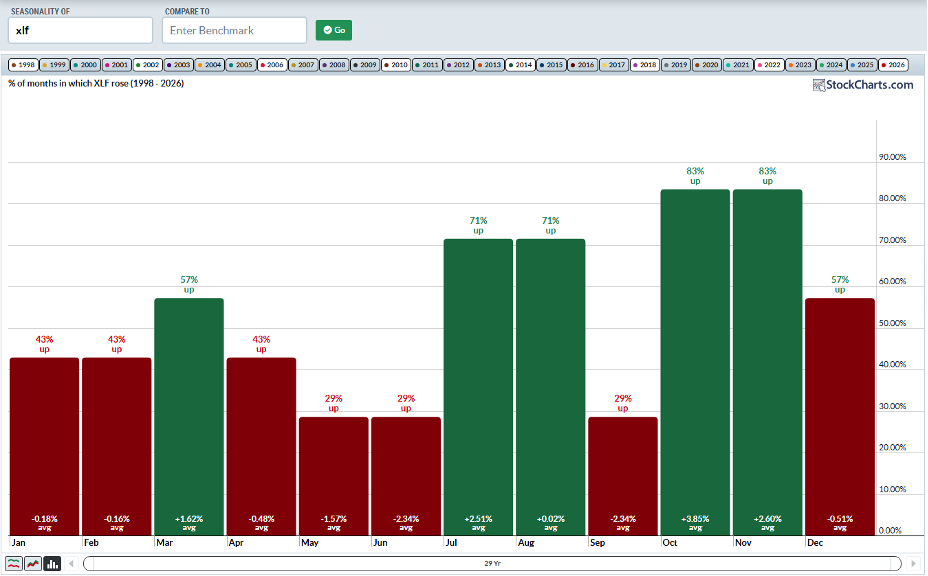Toggle the 2017 year chip

click(x=614, y=65)
